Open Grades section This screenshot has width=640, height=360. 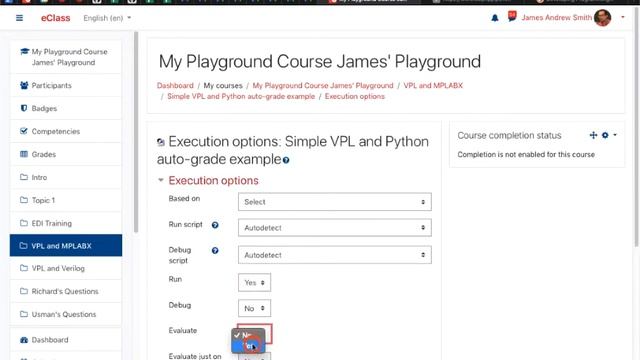coord(66,154)
